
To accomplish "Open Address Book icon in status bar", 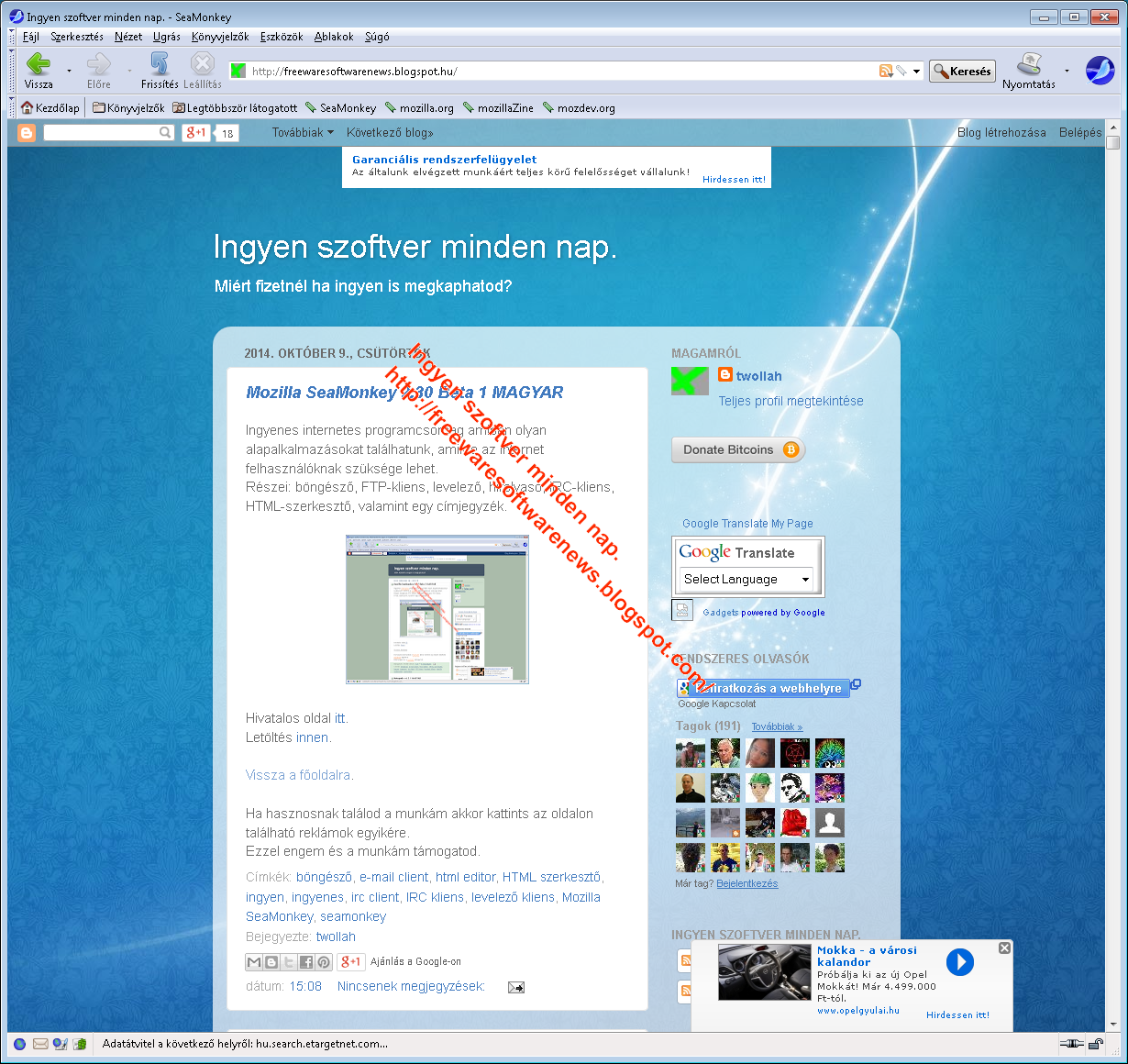I will [80, 1044].
